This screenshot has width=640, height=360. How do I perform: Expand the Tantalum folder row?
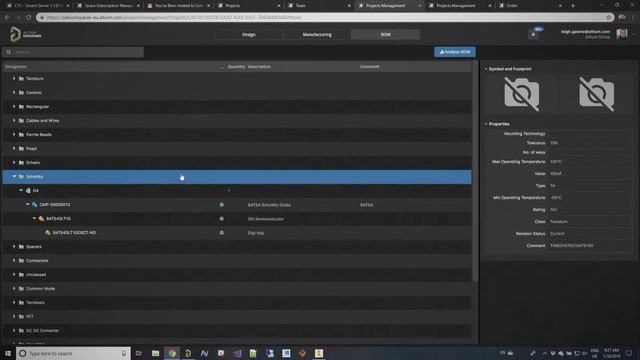pos(14,78)
